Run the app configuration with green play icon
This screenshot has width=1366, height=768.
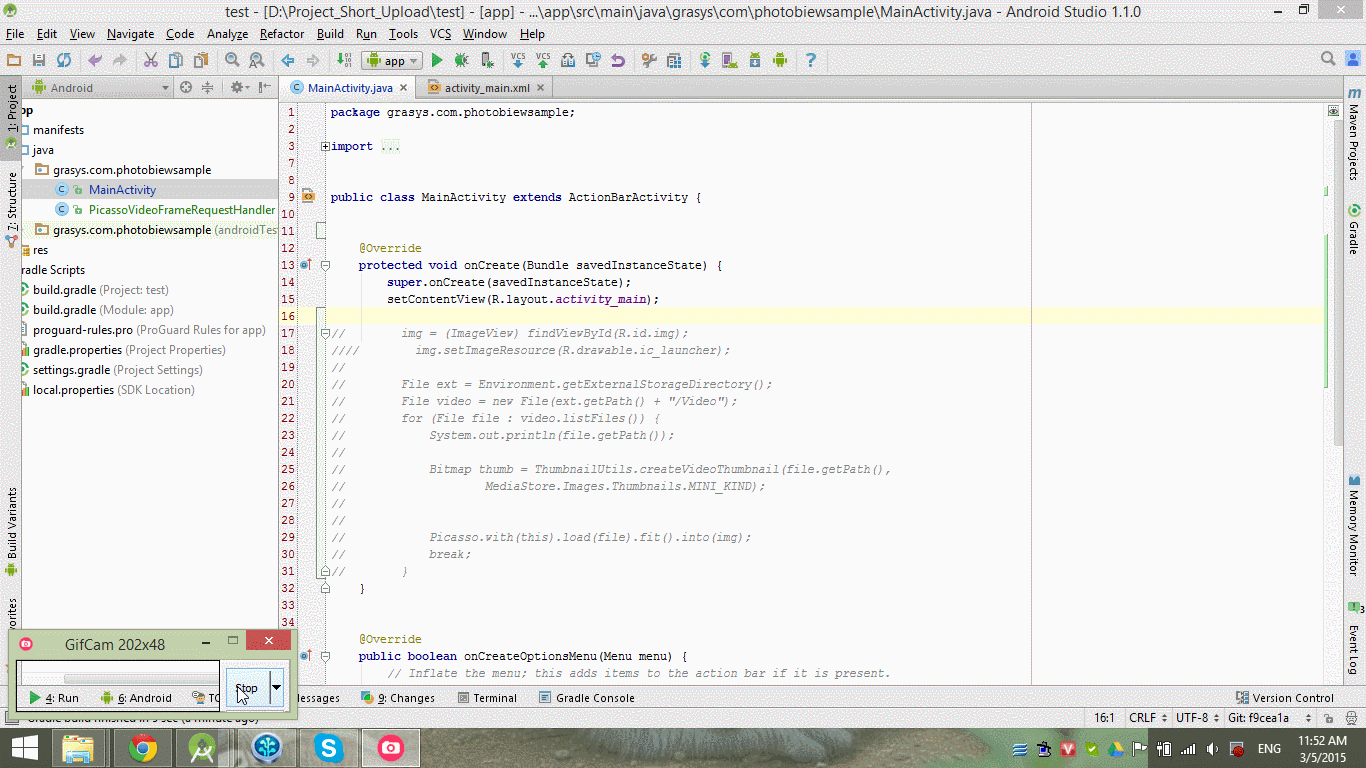click(x=437, y=60)
